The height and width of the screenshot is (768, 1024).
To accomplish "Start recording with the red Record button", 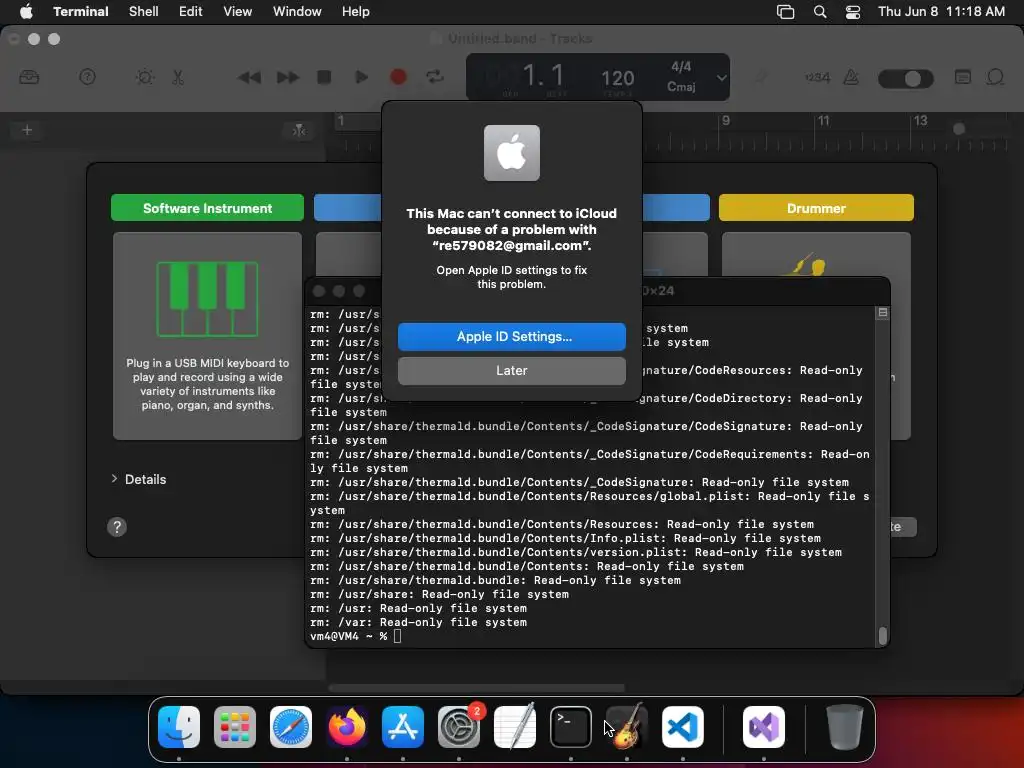I will click(398, 77).
